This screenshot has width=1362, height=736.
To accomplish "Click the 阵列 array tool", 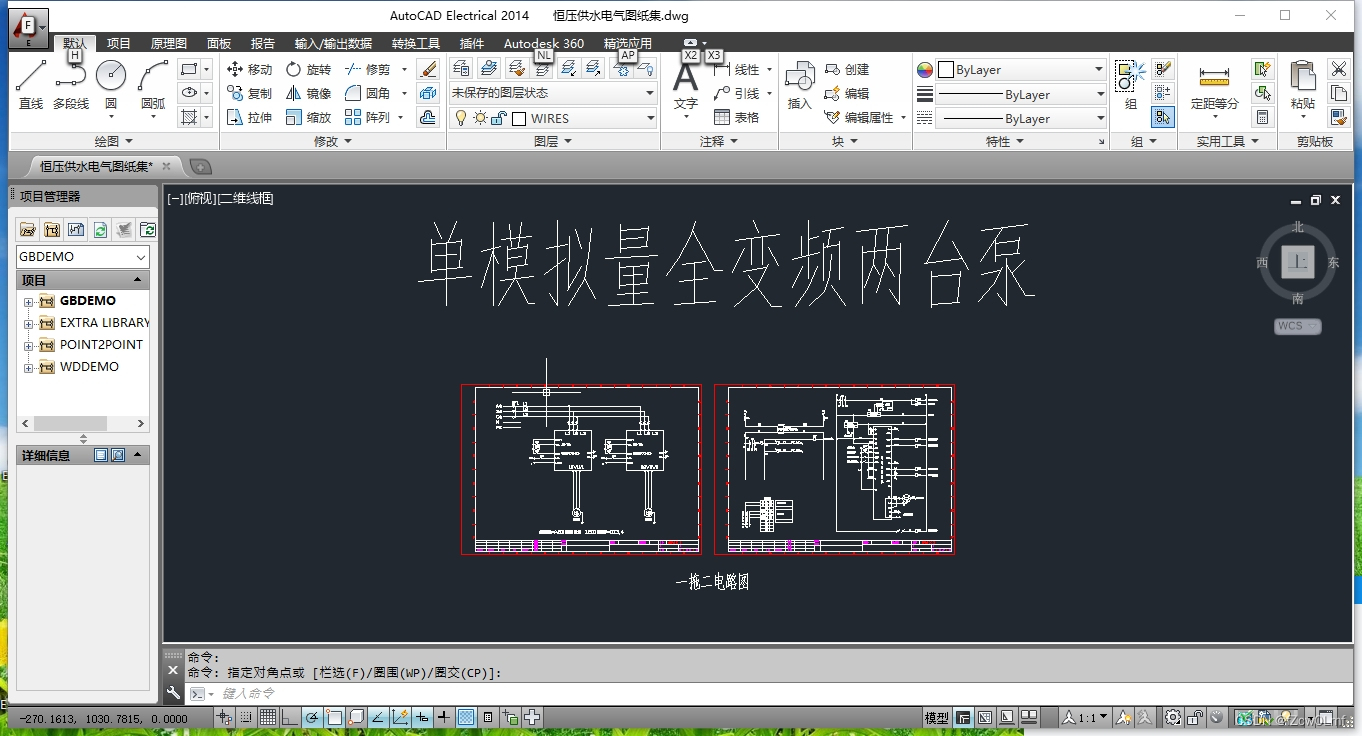I will point(368,117).
